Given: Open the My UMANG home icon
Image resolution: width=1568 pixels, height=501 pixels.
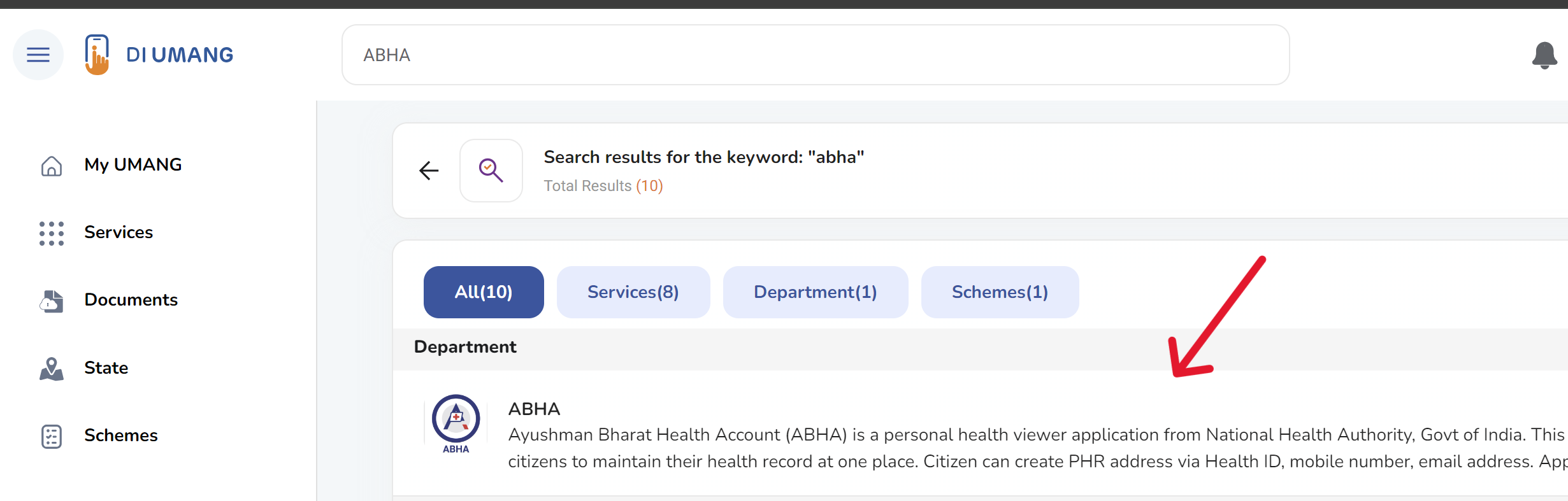Looking at the screenshot, I should point(51,166).
